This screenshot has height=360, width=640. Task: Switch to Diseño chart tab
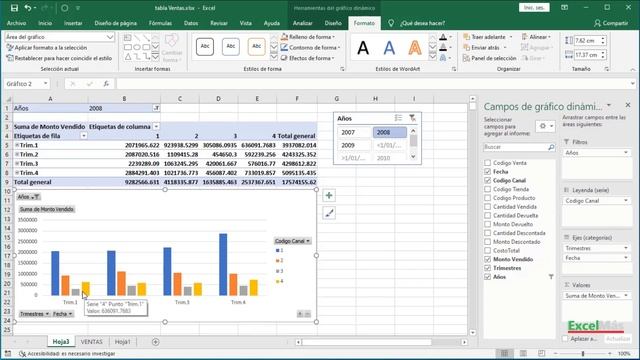333,23
